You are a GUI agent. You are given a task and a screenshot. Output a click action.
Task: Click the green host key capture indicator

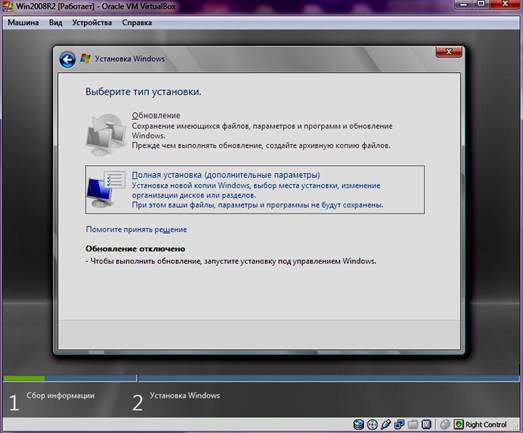[x=459, y=424]
